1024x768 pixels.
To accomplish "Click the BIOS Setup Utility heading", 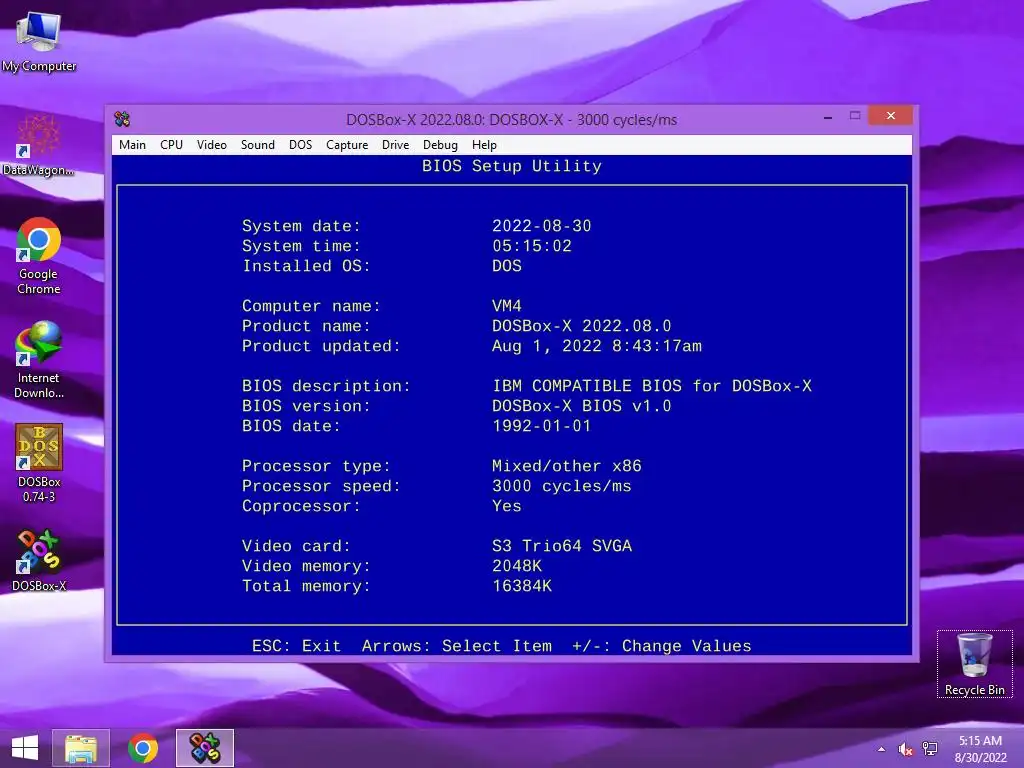I will (511, 166).
